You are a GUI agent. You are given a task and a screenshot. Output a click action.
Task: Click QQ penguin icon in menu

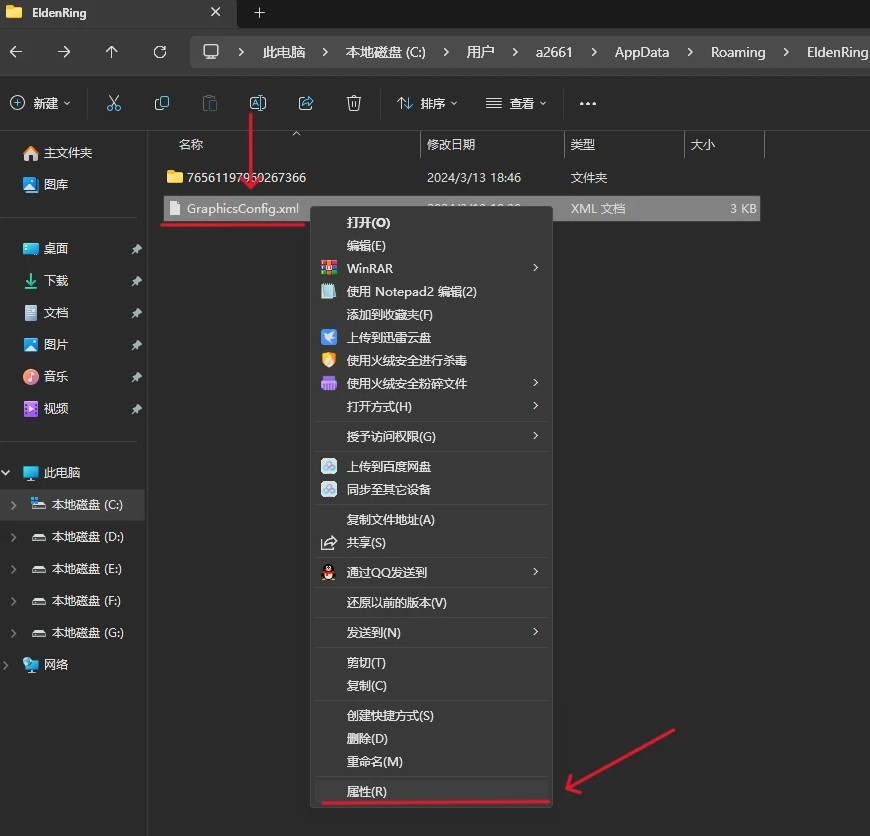coord(328,572)
